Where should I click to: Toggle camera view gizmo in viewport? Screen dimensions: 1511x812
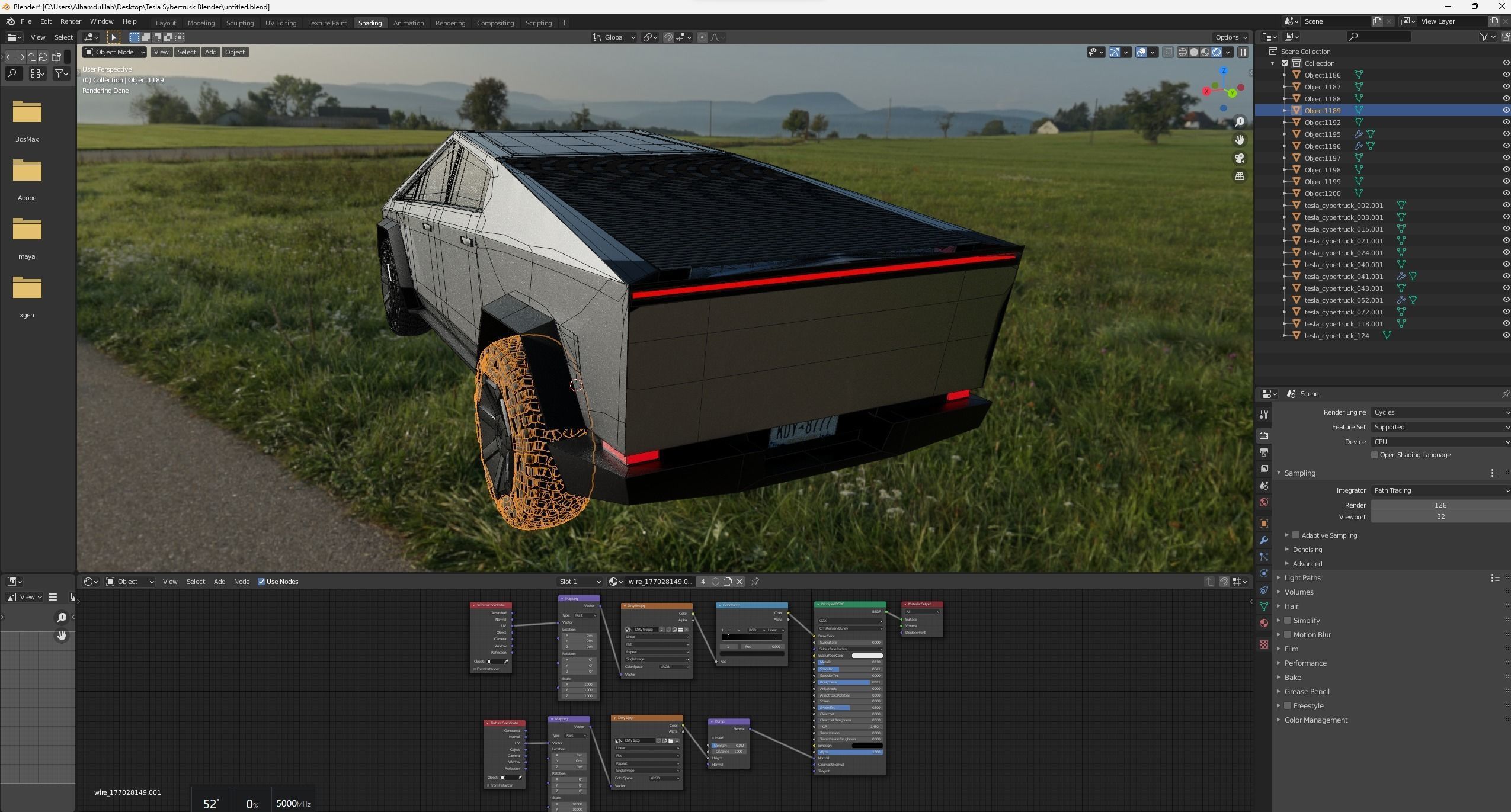[1239, 158]
